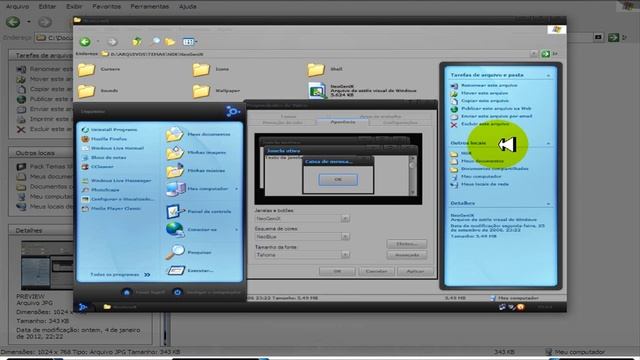Screen dimensions: 640x360
Task: Open Meus locais de rede in blue panel
Action: tap(480, 184)
